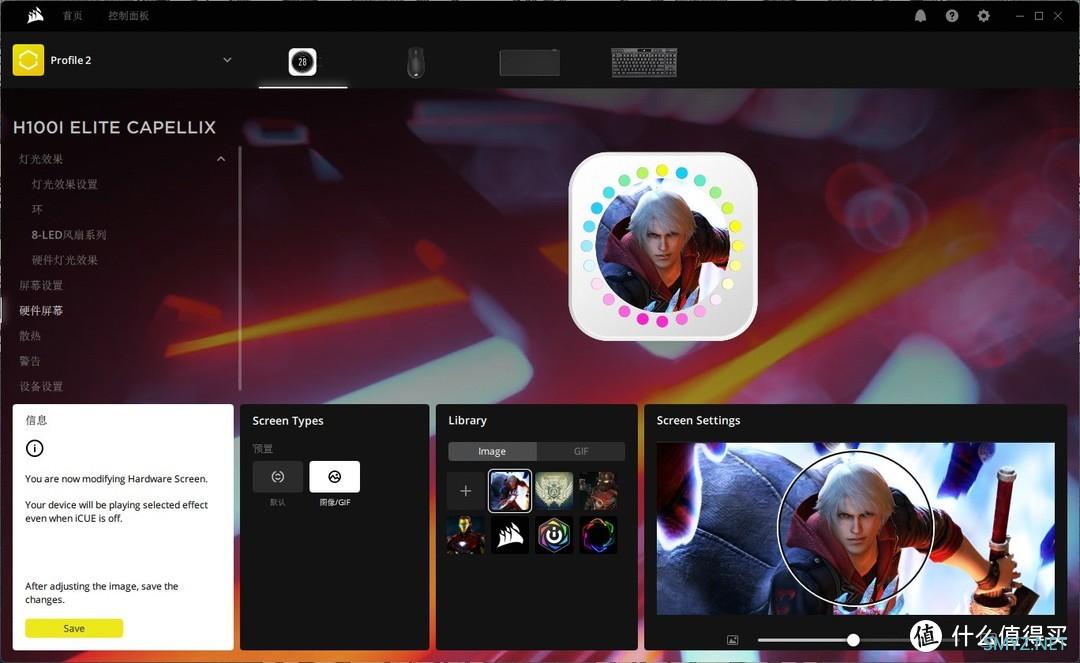Open the 控制面板 dashboard menu
Viewport: 1080px width, 663px height.
[128, 15]
